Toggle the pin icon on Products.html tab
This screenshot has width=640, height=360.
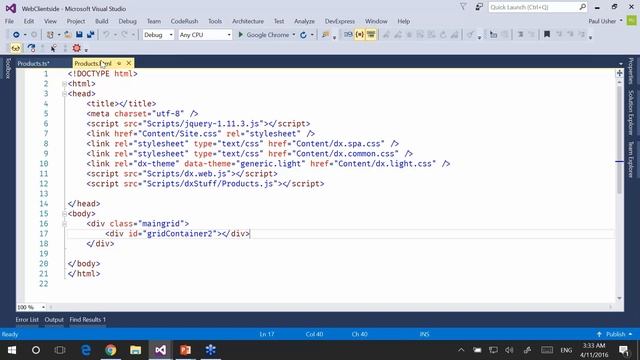(119, 63)
